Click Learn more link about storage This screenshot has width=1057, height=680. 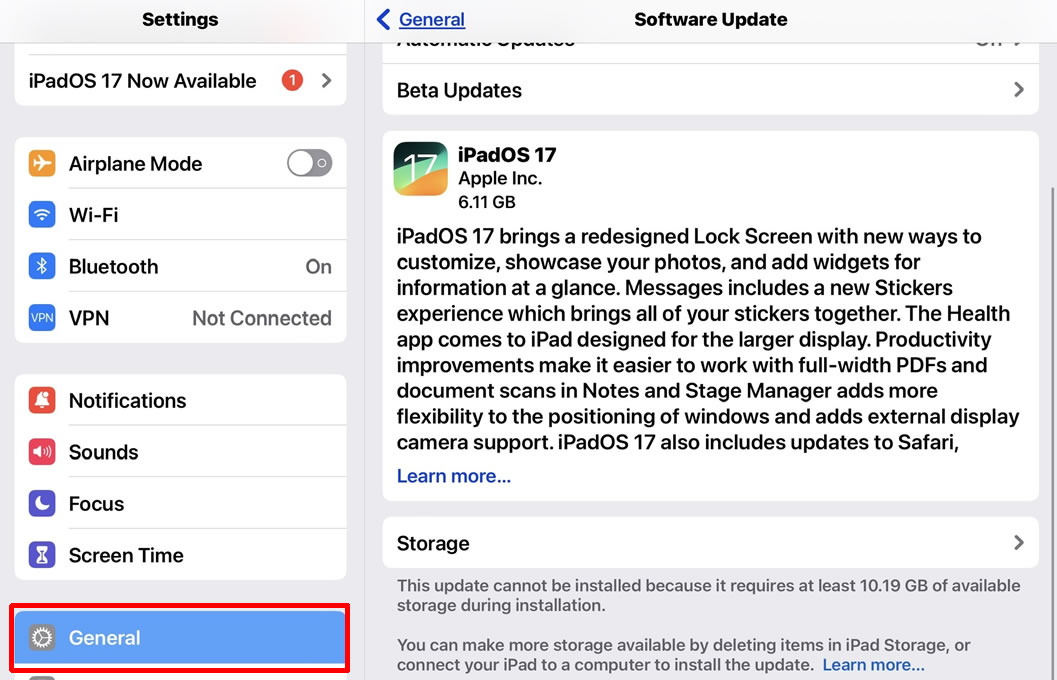point(873,665)
